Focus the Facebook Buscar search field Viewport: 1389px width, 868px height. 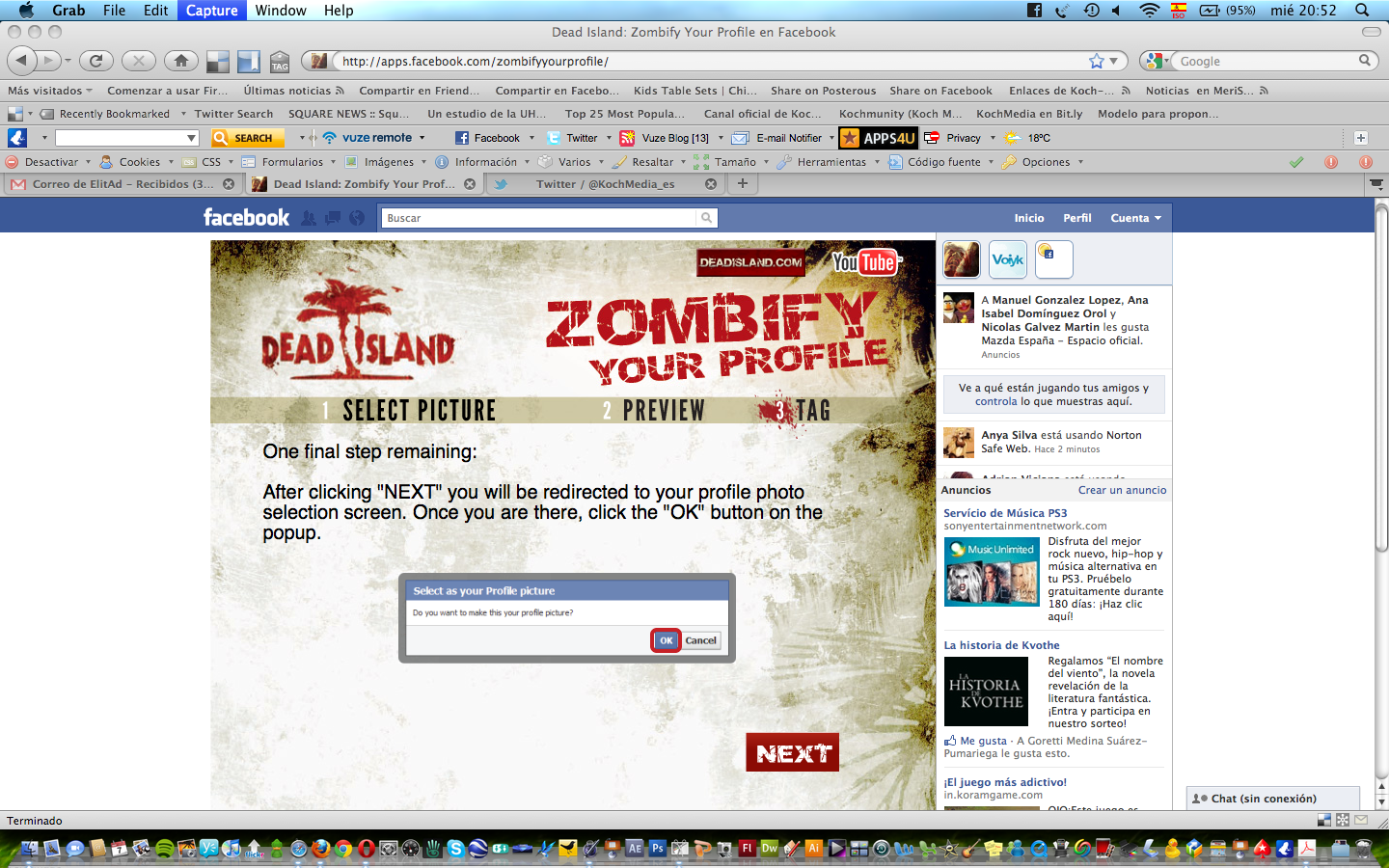click(x=539, y=218)
